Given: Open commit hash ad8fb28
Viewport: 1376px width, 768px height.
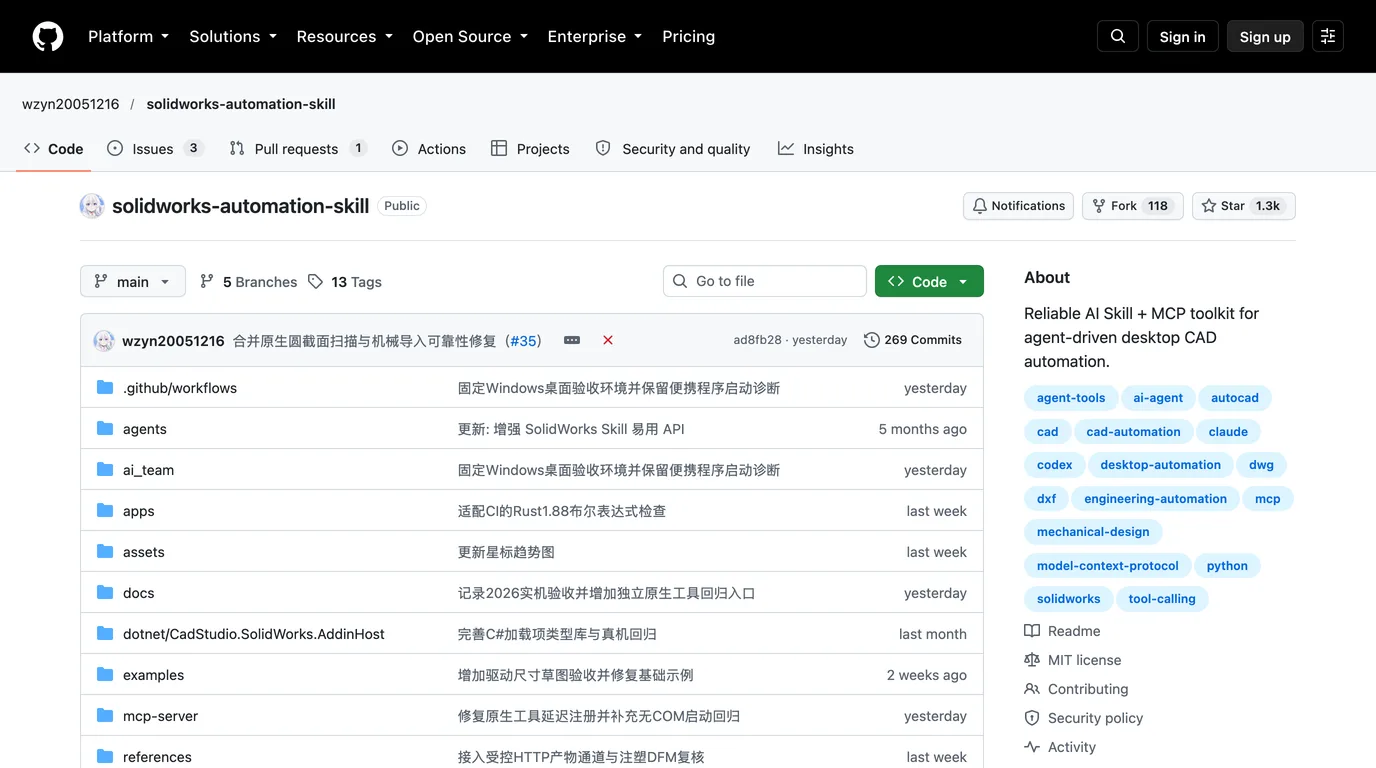Looking at the screenshot, I should (757, 340).
